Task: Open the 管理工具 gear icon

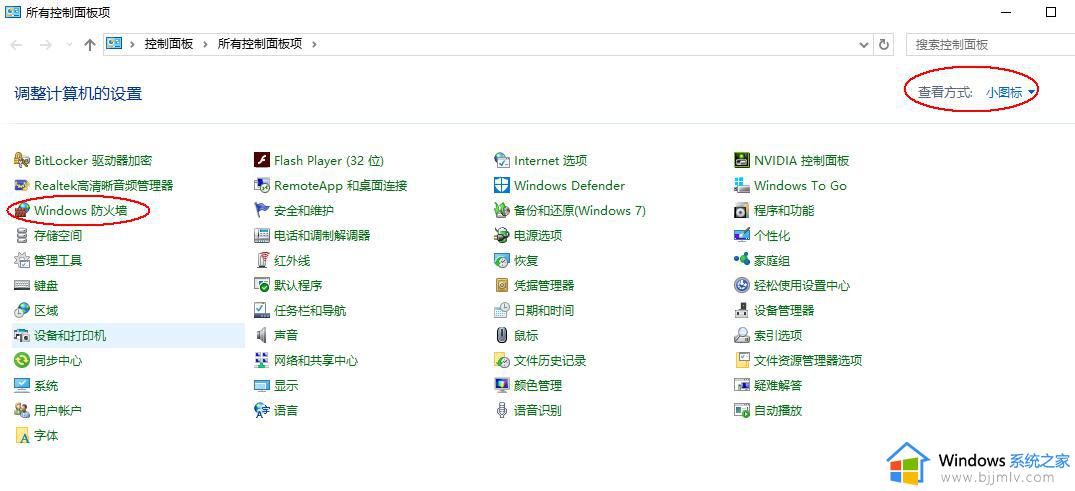Action: [22, 261]
